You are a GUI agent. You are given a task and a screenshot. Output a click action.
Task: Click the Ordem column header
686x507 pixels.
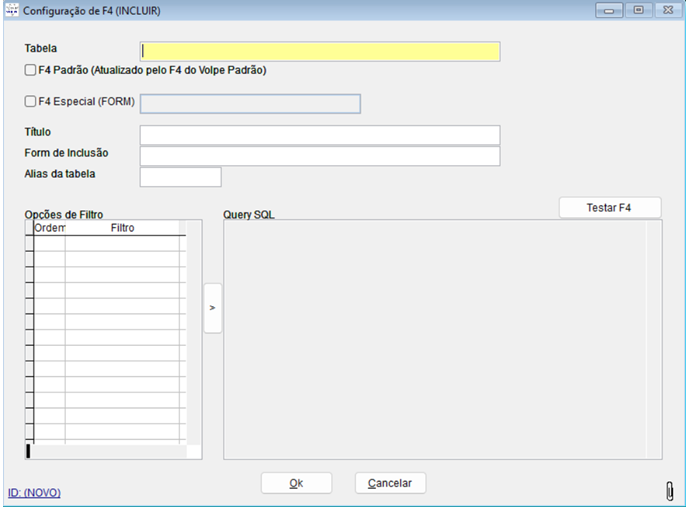(x=49, y=228)
